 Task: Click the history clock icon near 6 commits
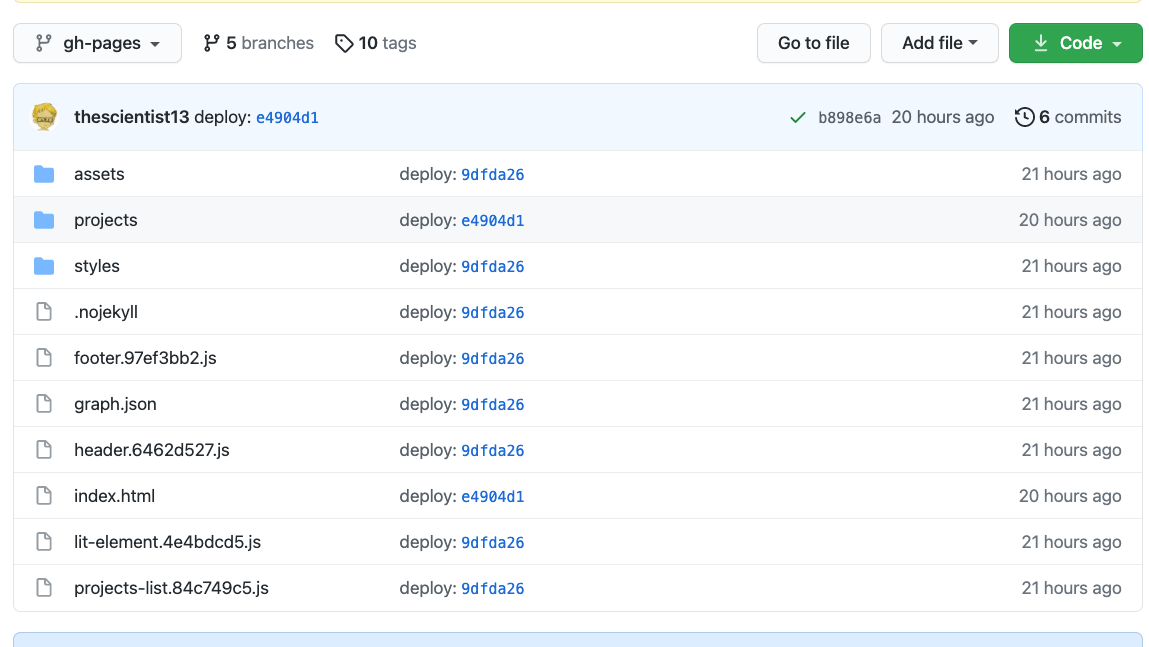pyautogui.click(x=1025, y=117)
